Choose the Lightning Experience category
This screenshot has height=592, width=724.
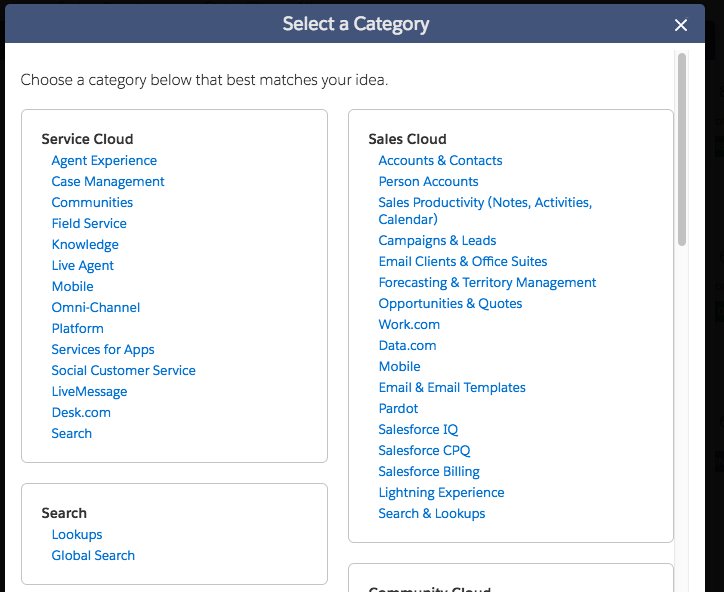(x=441, y=493)
